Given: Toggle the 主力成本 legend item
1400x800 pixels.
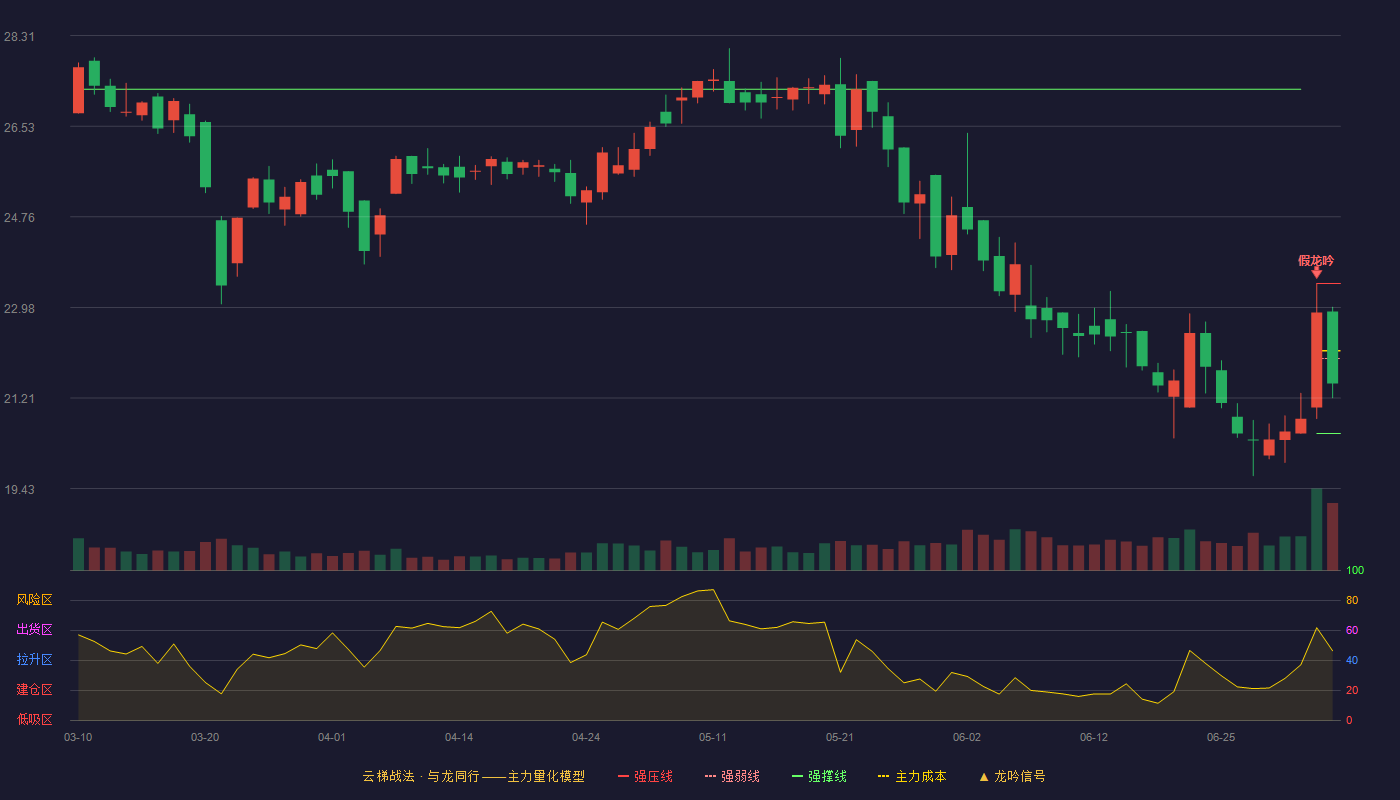Looking at the screenshot, I should (x=912, y=776).
